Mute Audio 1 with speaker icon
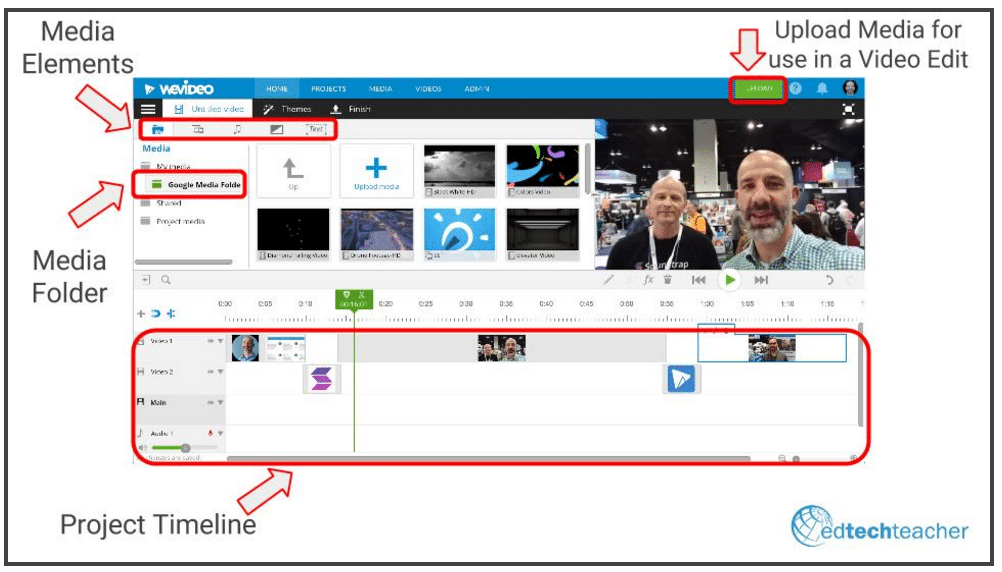Image resolution: width=1002 pixels, height=572 pixels. pyautogui.click(x=143, y=448)
